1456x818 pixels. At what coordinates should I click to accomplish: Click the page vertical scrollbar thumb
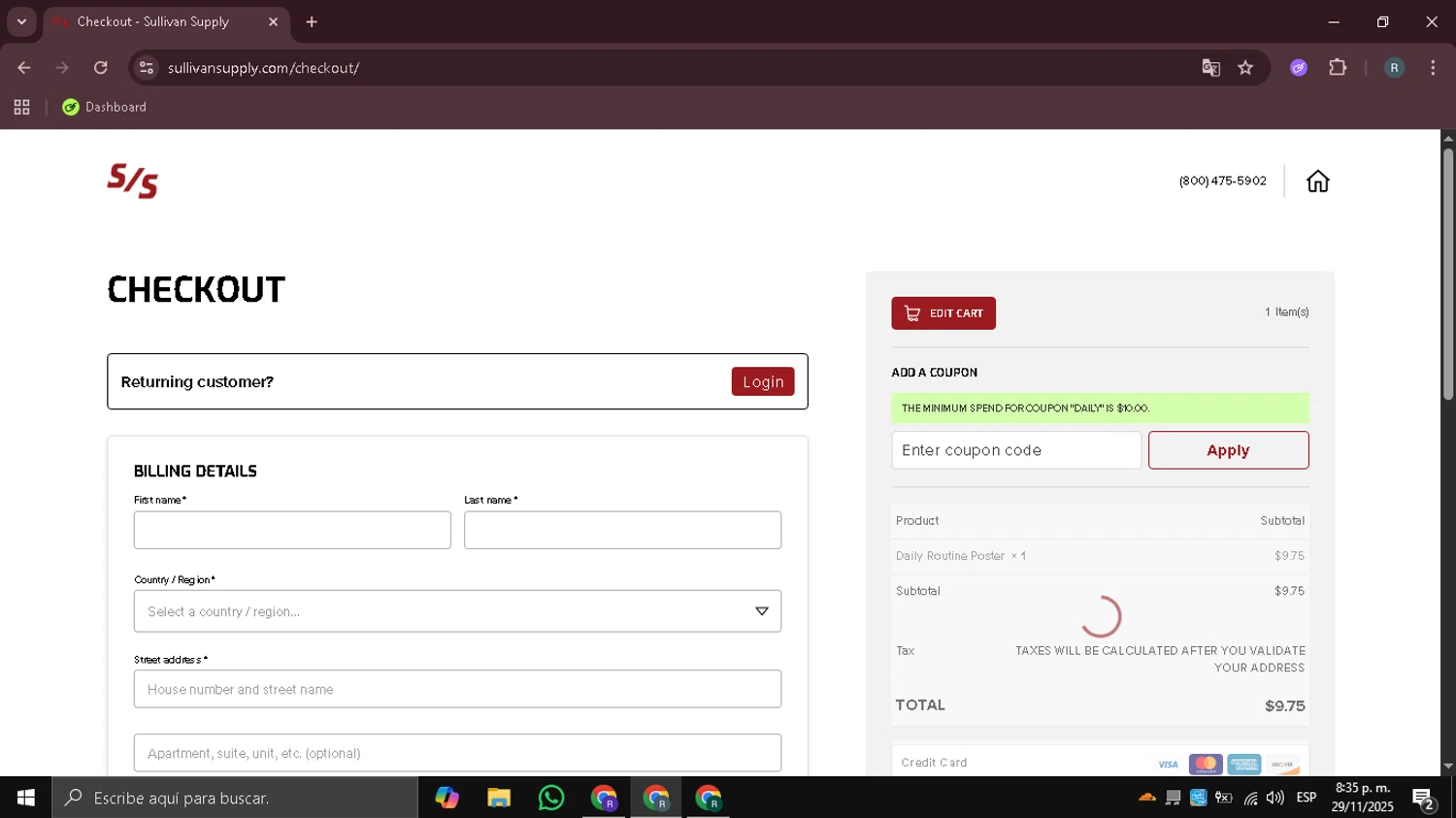[x=1447, y=274]
